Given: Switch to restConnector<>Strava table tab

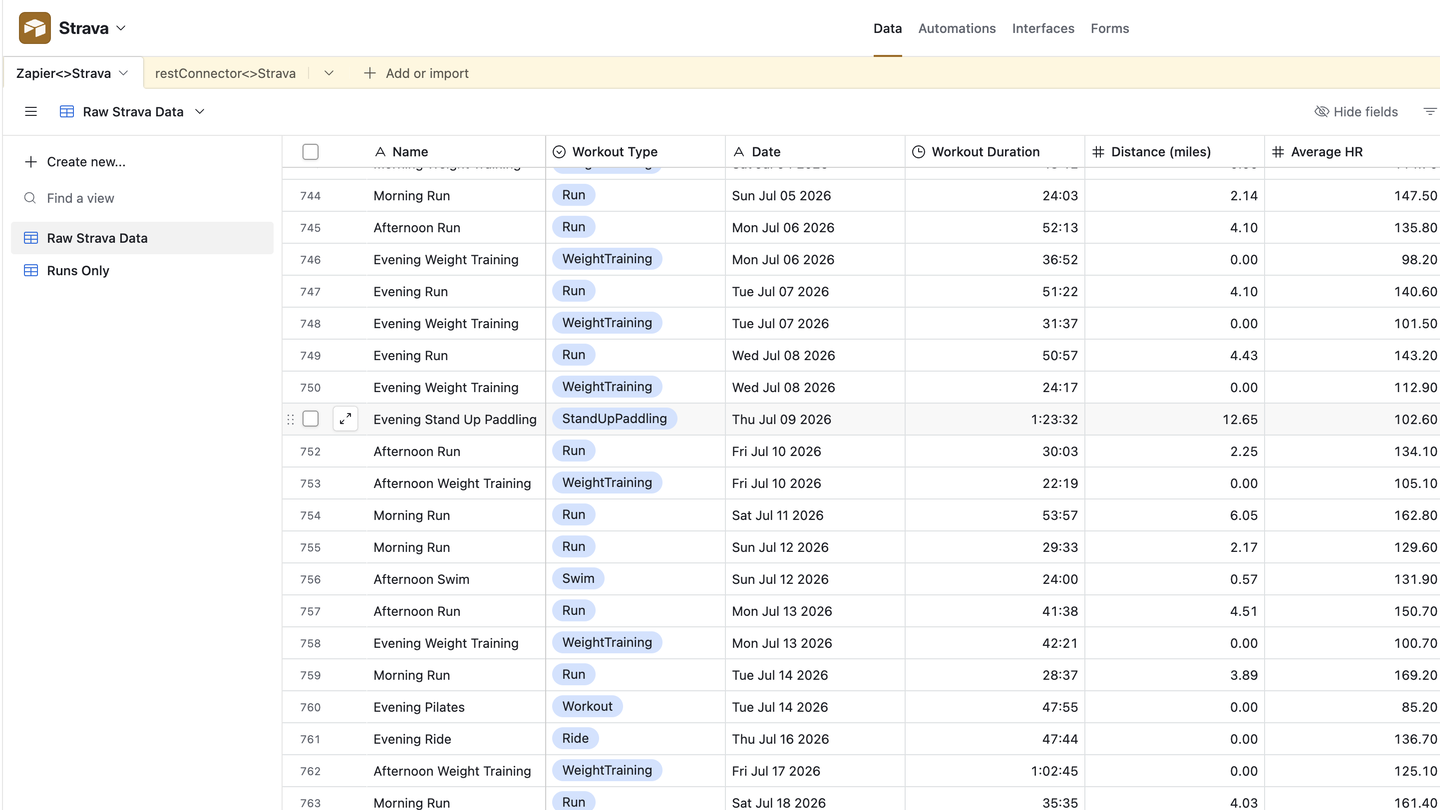Looking at the screenshot, I should 225,73.
